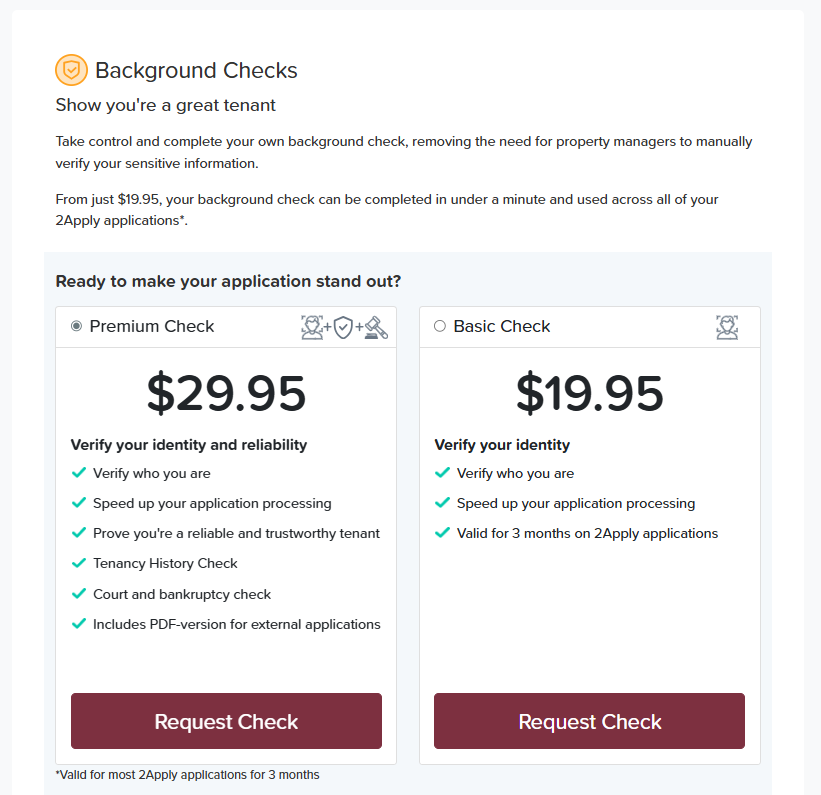This screenshot has height=795, width=821.
Task: Select the Premium Check radio button
Action: pyautogui.click(x=75, y=325)
